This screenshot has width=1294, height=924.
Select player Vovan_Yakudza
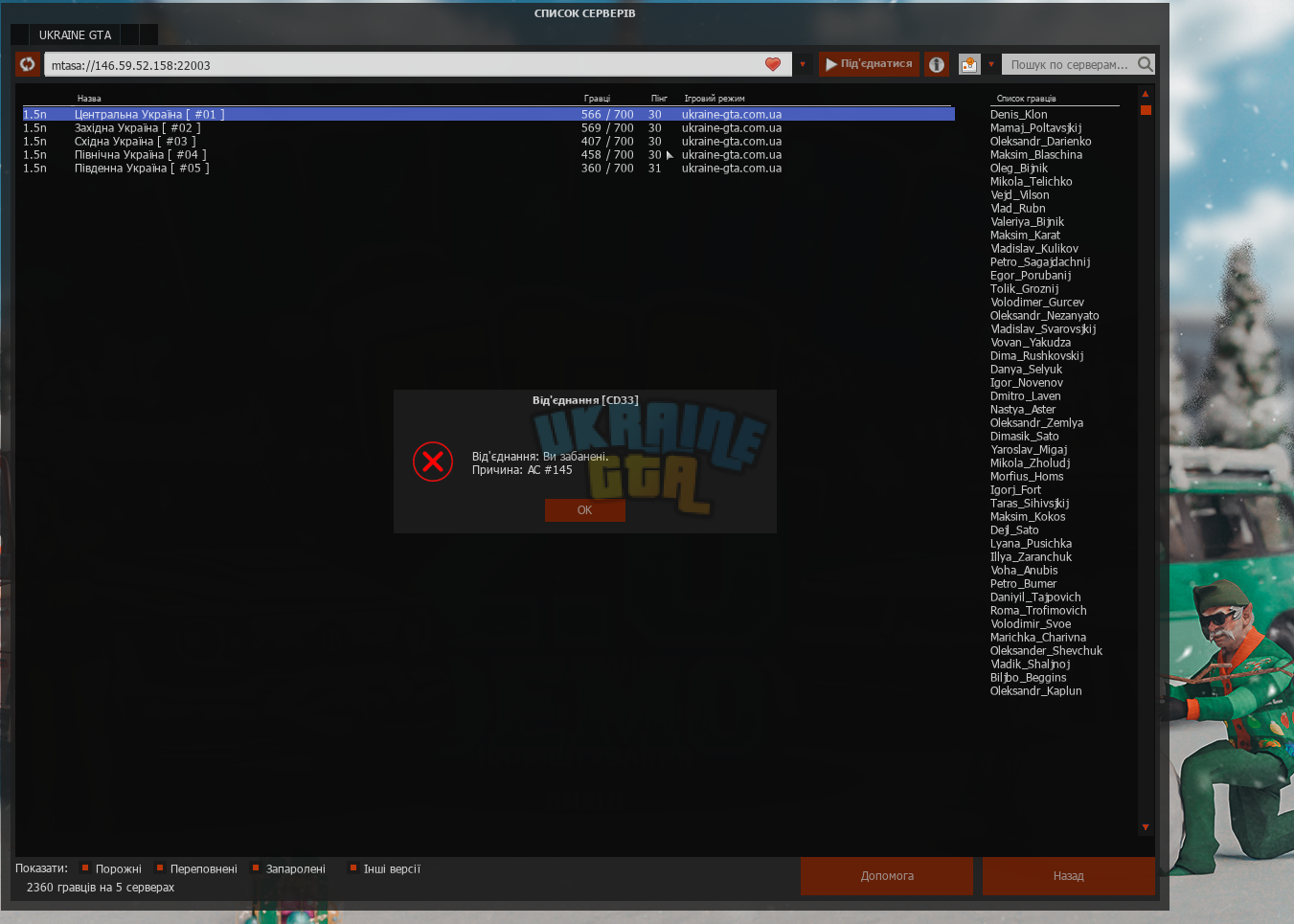coord(1030,342)
